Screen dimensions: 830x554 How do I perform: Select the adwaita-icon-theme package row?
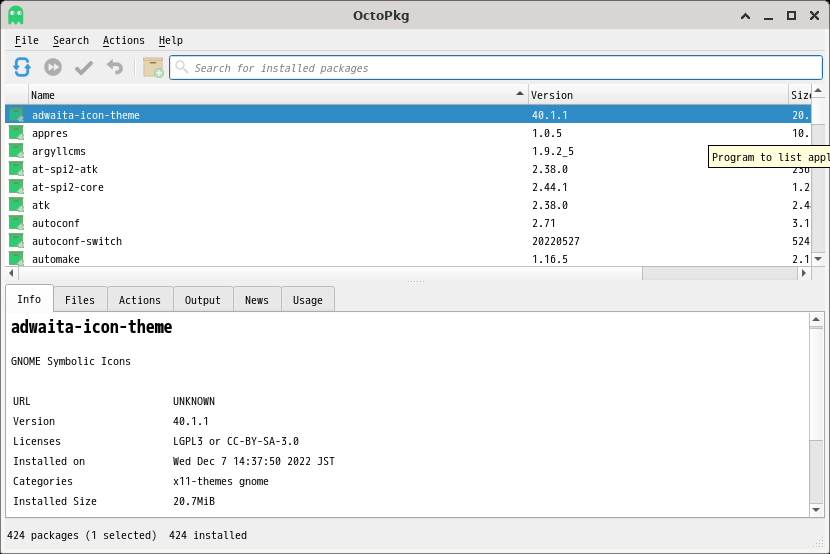[408, 115]
